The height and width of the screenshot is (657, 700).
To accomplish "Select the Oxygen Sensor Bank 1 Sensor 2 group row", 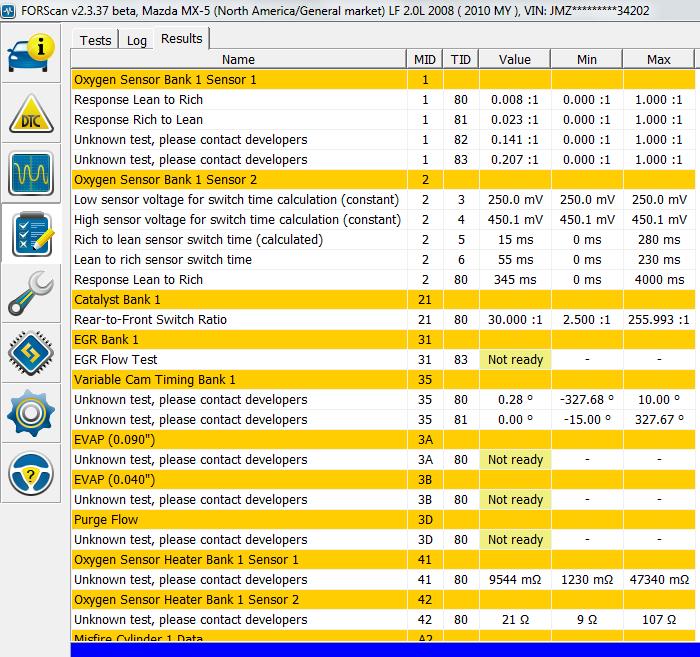I will click(383, 180).
